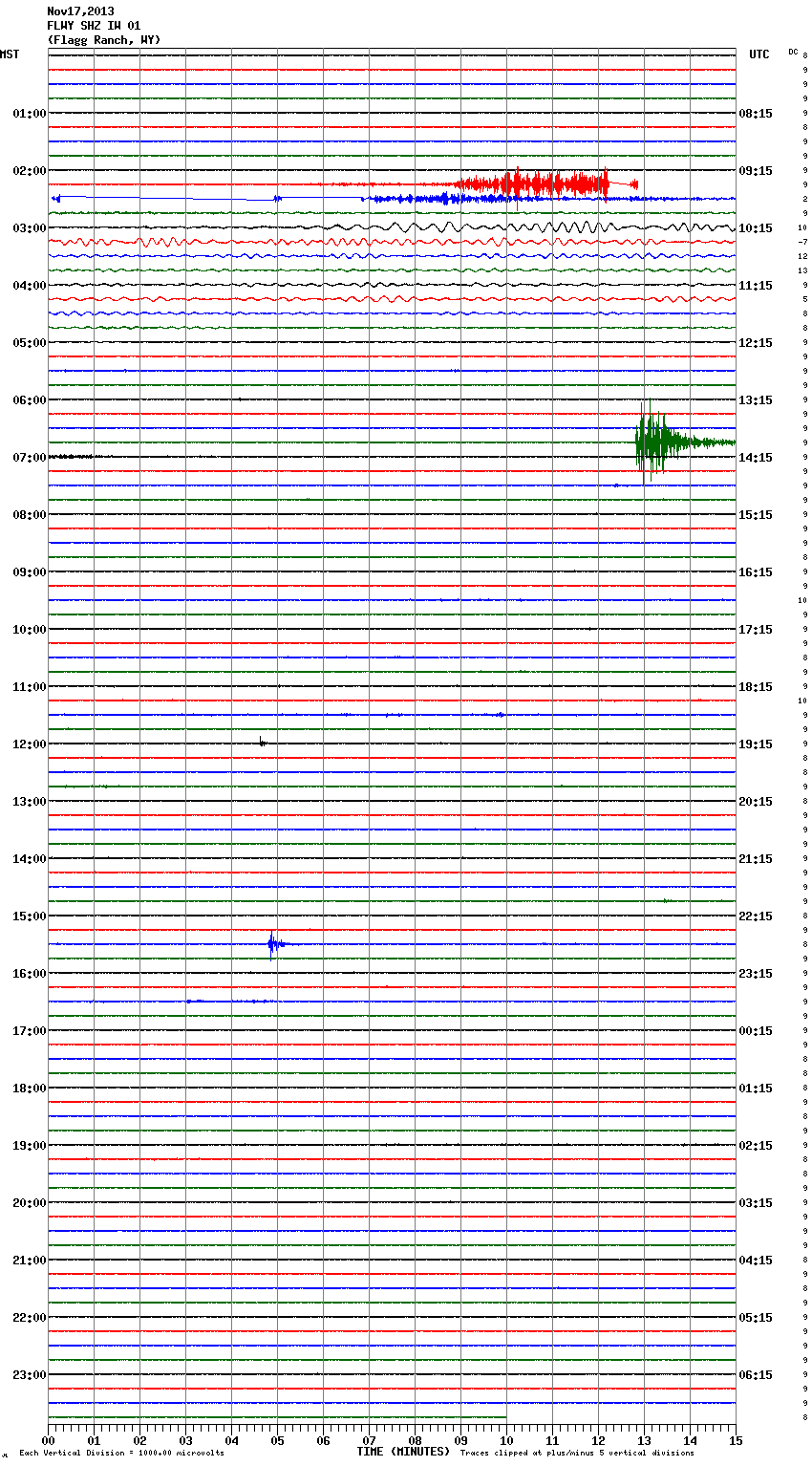Image resolution: width=812 pixels, height=1466 pixels.
Task: Select the MST time label "23:00"
Action: point(30,1375)
